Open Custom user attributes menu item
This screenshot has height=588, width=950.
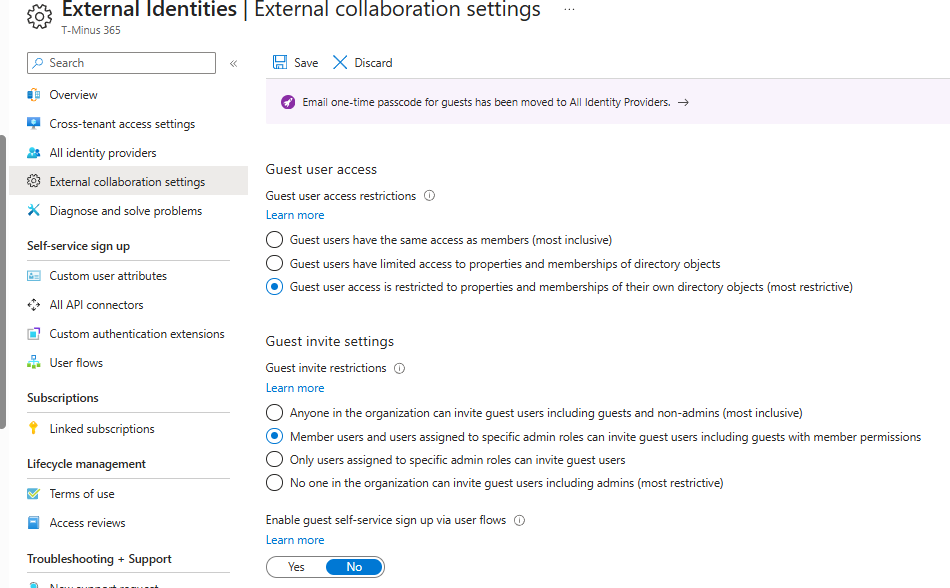point(108,276)
